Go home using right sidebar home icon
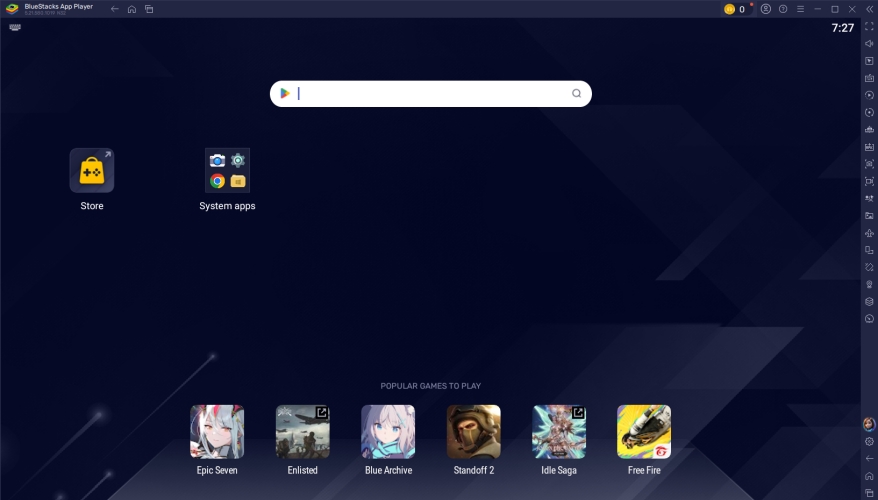This screenshot has width=878, height=500. [x=869, y=476]
